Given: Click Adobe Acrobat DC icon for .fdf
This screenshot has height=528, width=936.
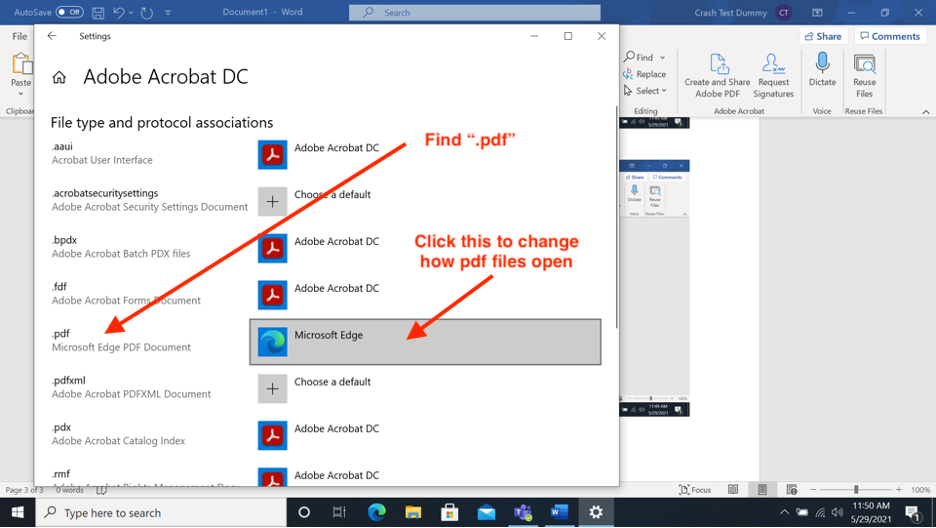Looking at the screenshot, I should pyautogui.click(x=272, y=295).
